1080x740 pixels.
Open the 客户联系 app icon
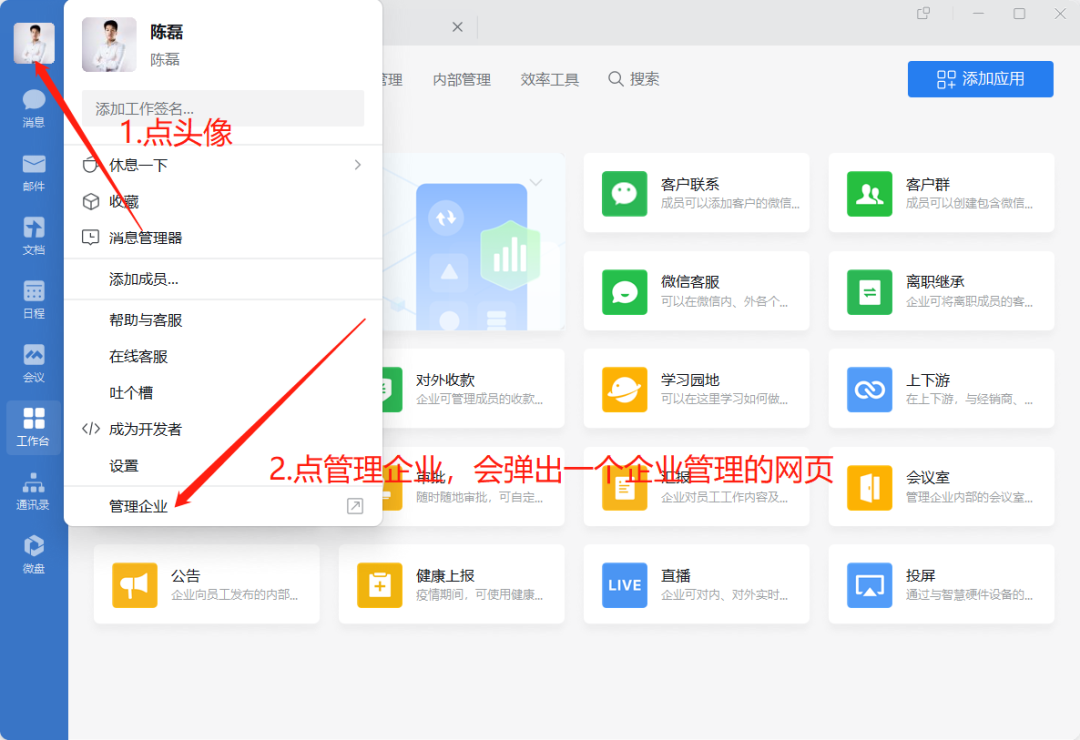pyautogui.click(x=624, y=194)
